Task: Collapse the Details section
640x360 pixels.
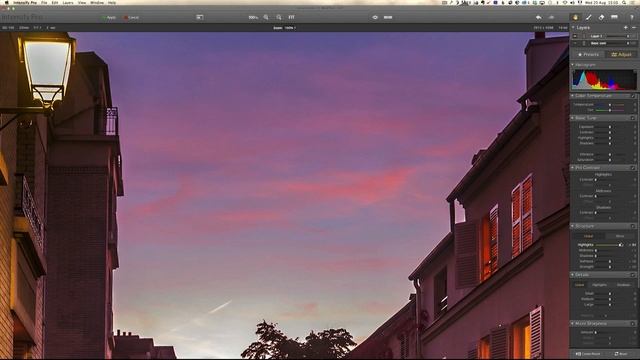Action: coord(573,275)
